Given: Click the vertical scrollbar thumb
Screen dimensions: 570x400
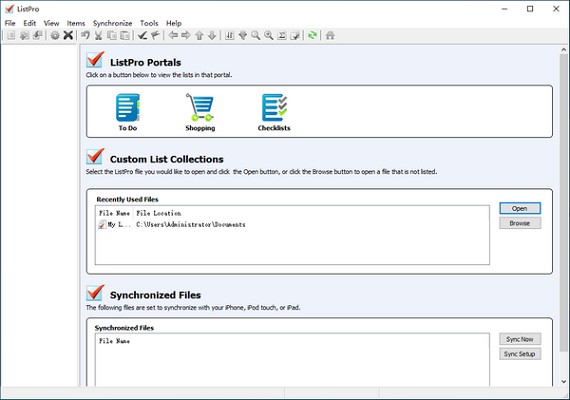Looking at the screenshot, I should [564, 203].
